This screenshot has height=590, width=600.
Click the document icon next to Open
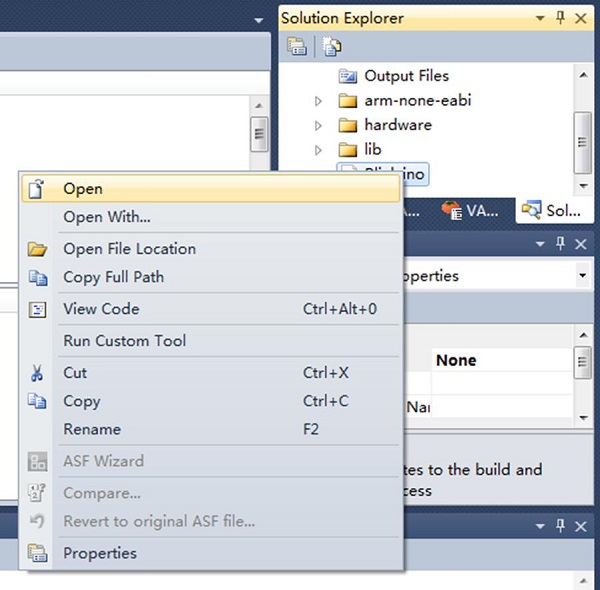tap(38, 188)
